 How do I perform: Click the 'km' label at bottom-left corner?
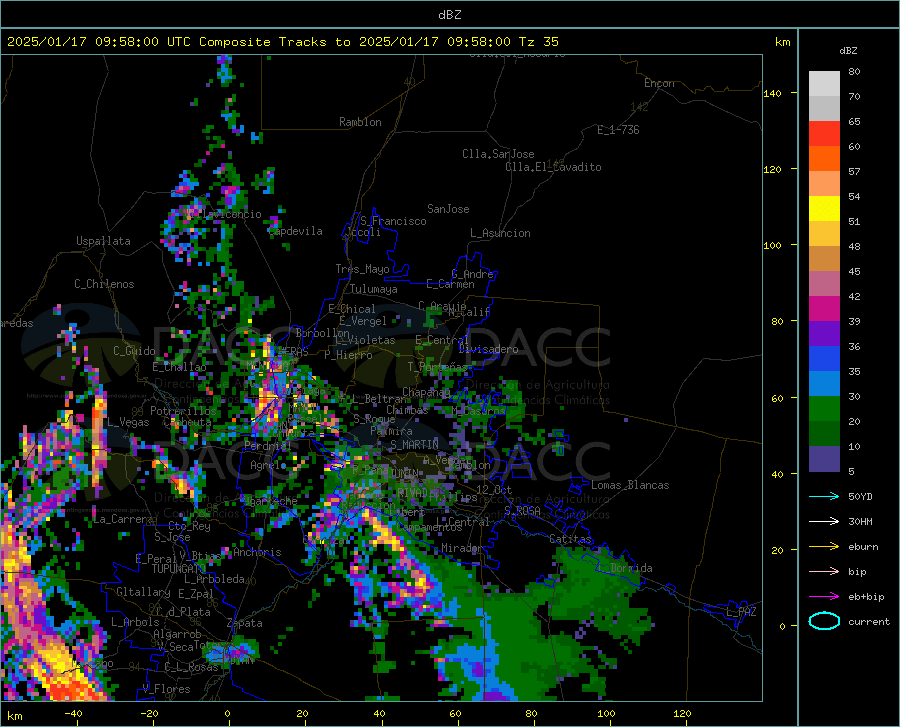pos(14,716)
